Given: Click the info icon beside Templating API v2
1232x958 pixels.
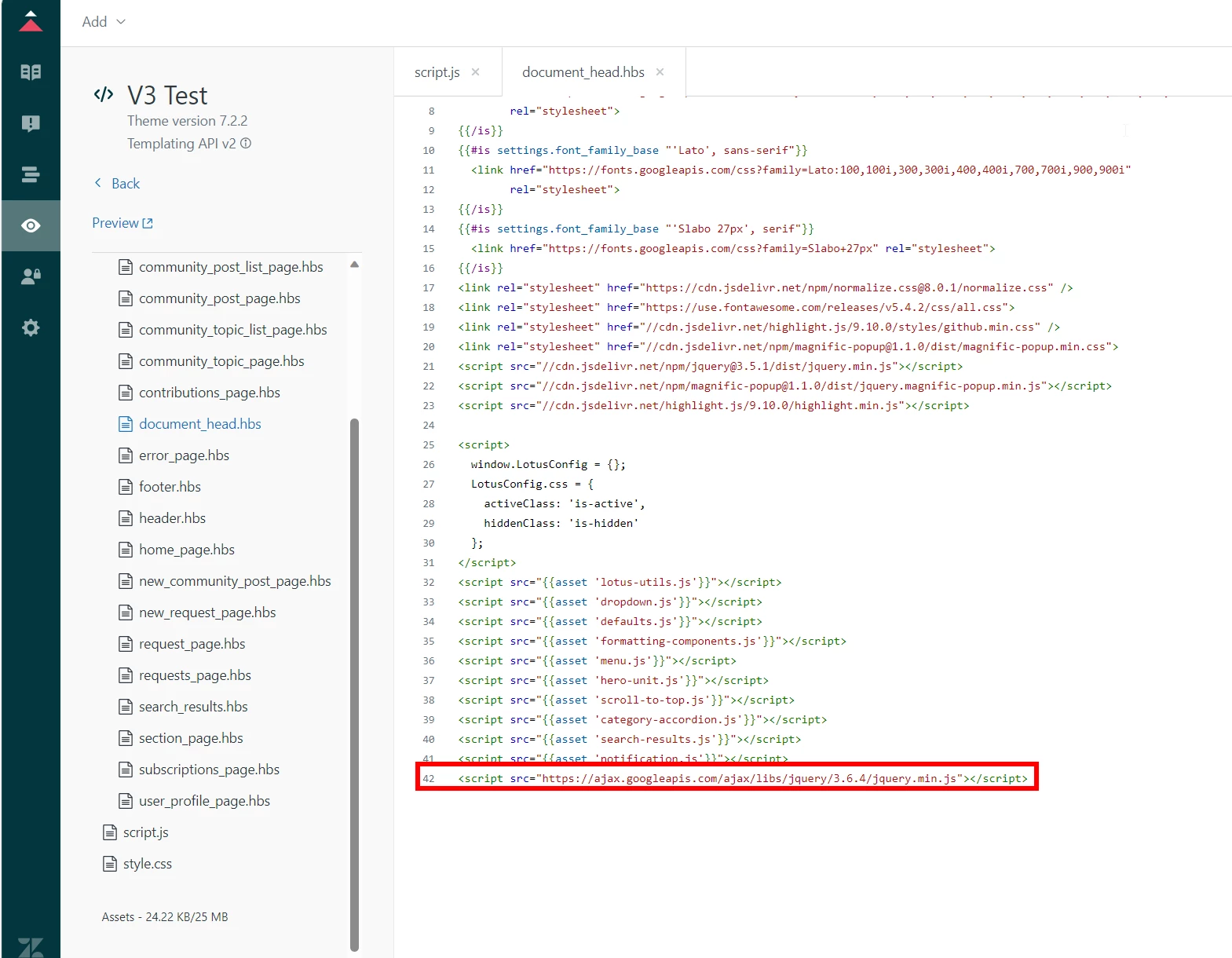Looking at the screenshot, I should coord(246,144).
